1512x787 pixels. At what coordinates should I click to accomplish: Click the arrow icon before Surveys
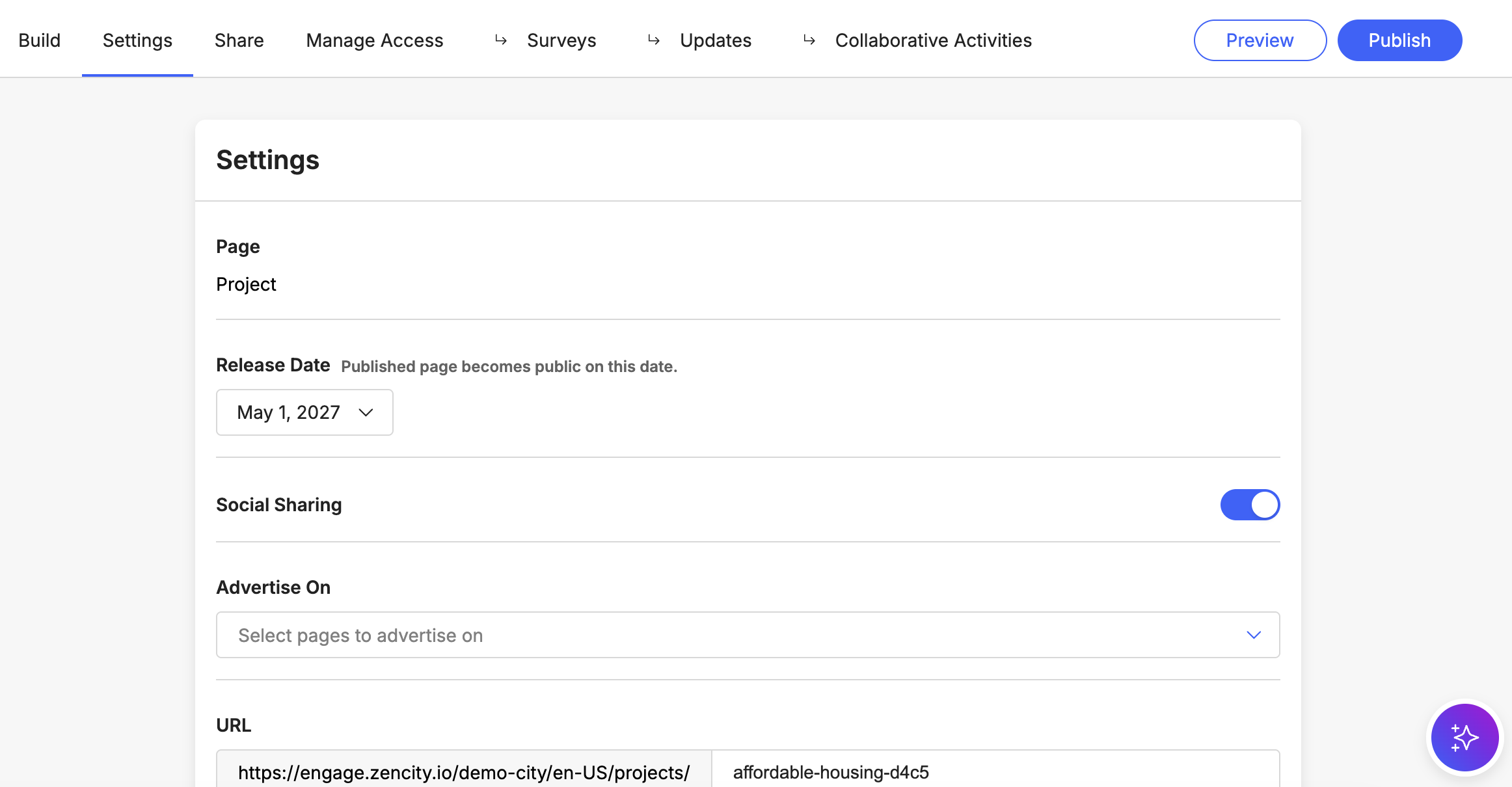click(500, 40)
